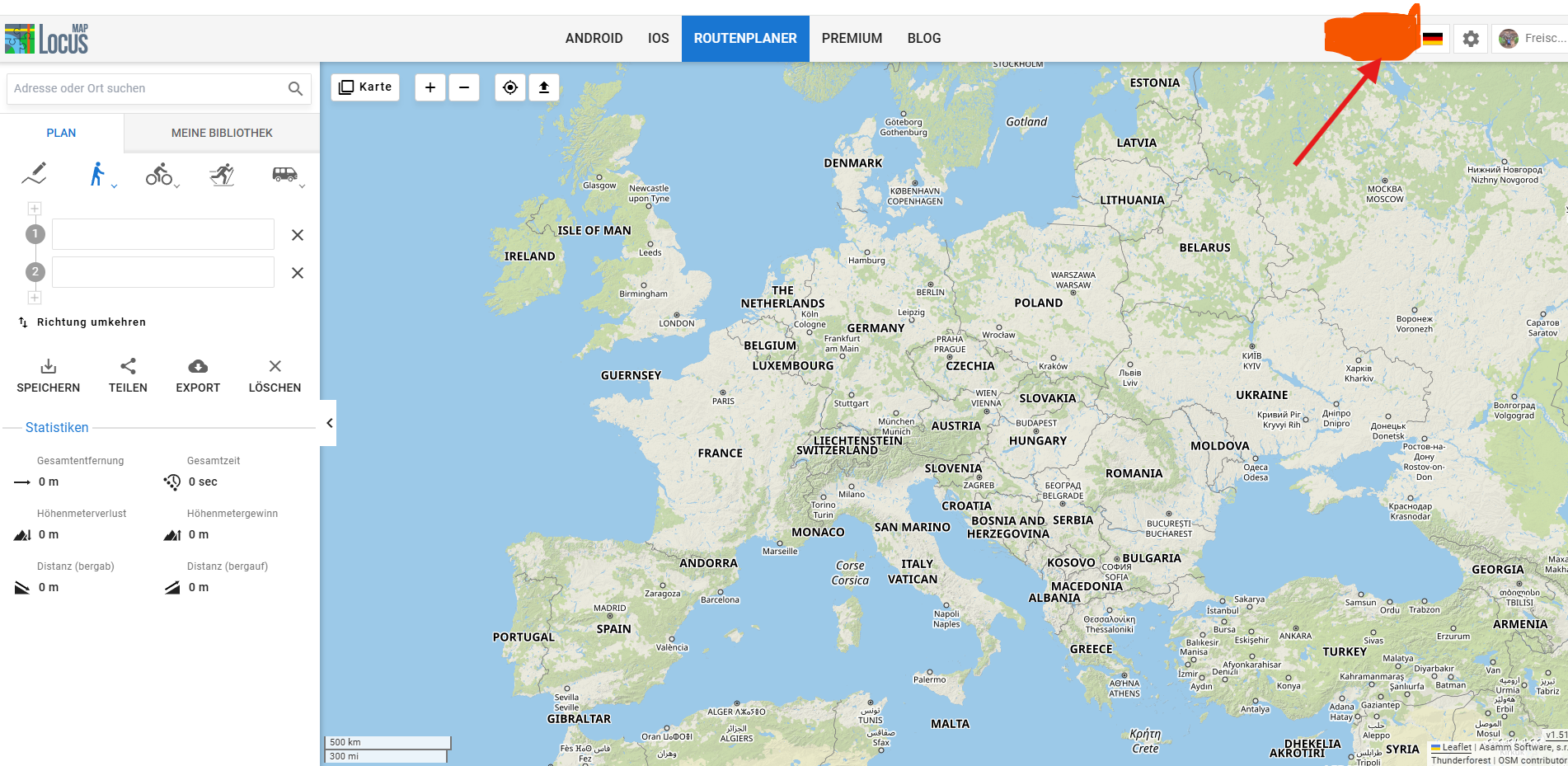Zoom out with the minus button

464,87
